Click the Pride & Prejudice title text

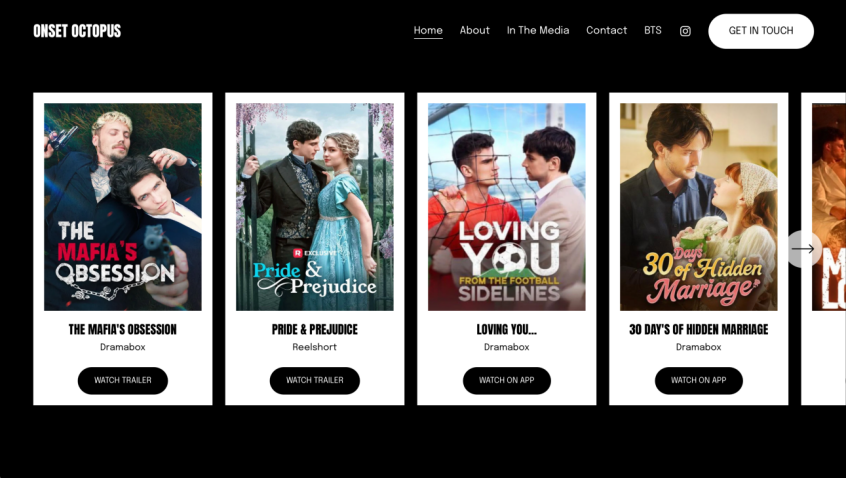click(314, 330)
